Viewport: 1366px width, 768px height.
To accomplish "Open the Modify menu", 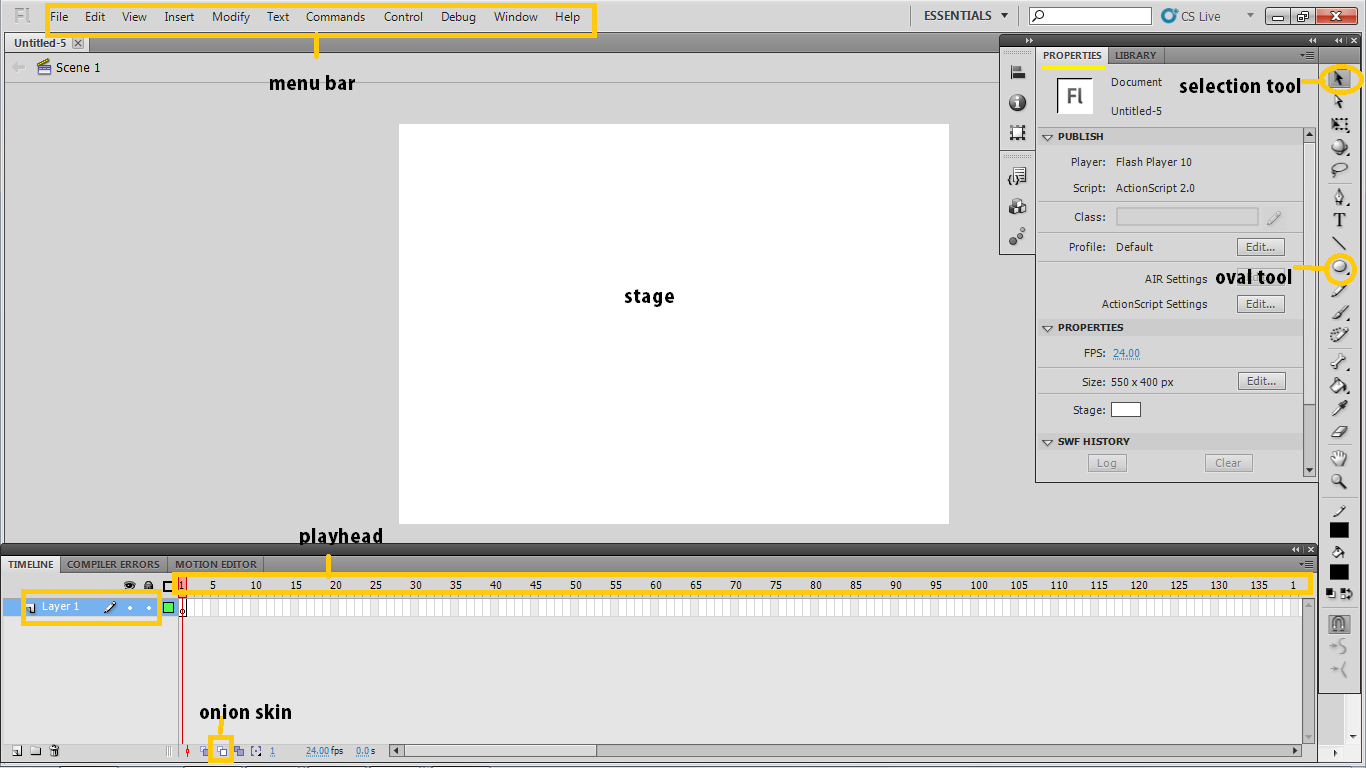I will coord(231,17).
